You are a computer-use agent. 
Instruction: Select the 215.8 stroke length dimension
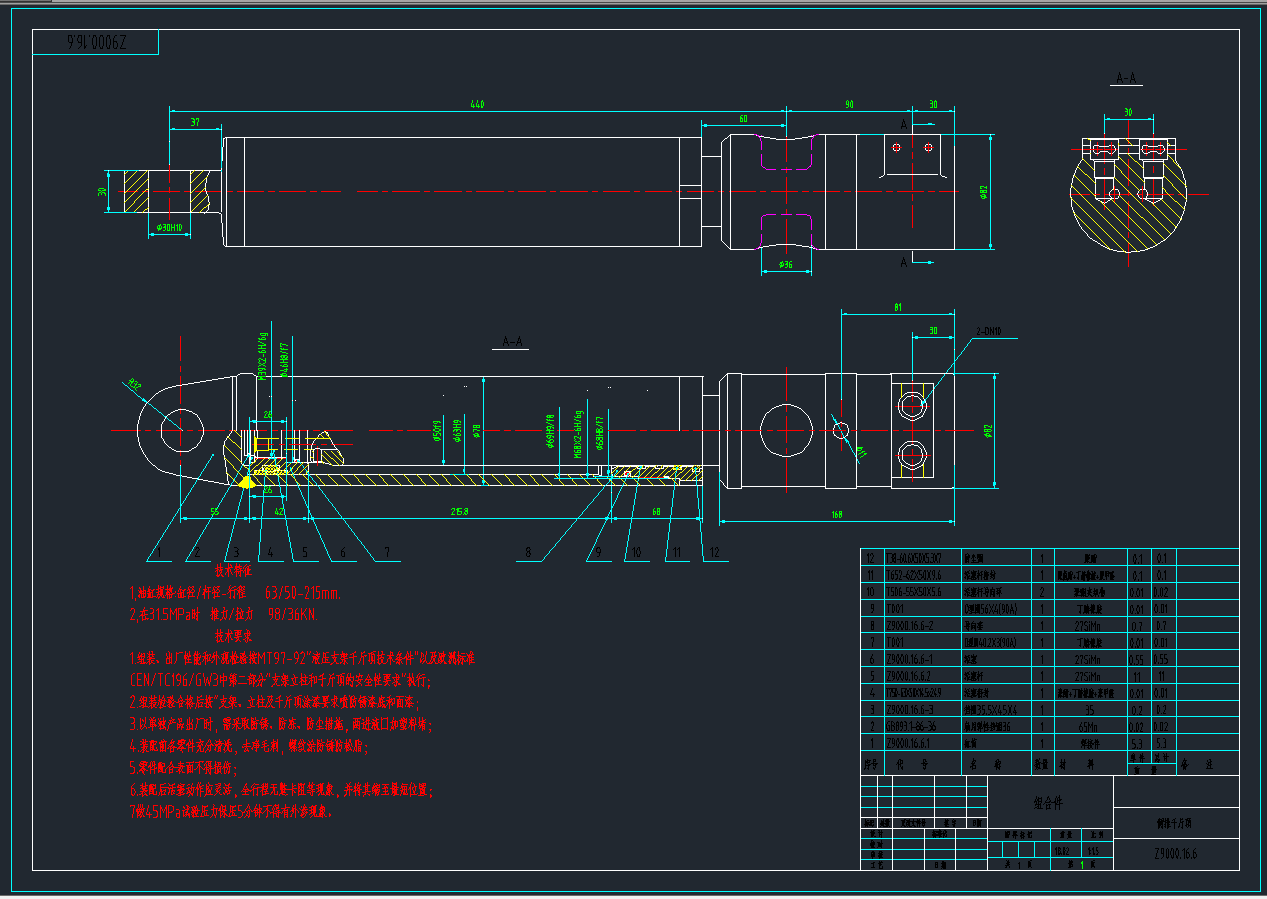click(x=460, y=512)
